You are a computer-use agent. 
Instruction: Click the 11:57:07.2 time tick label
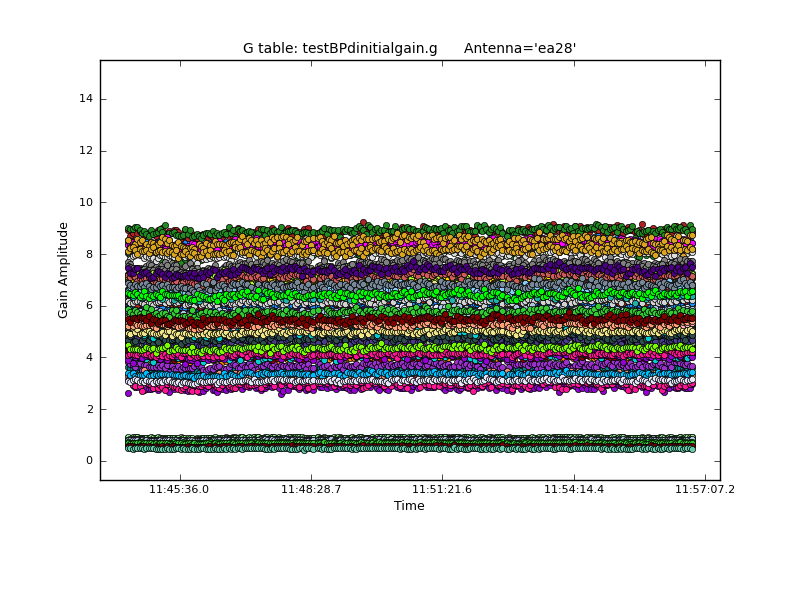point(705,490)
